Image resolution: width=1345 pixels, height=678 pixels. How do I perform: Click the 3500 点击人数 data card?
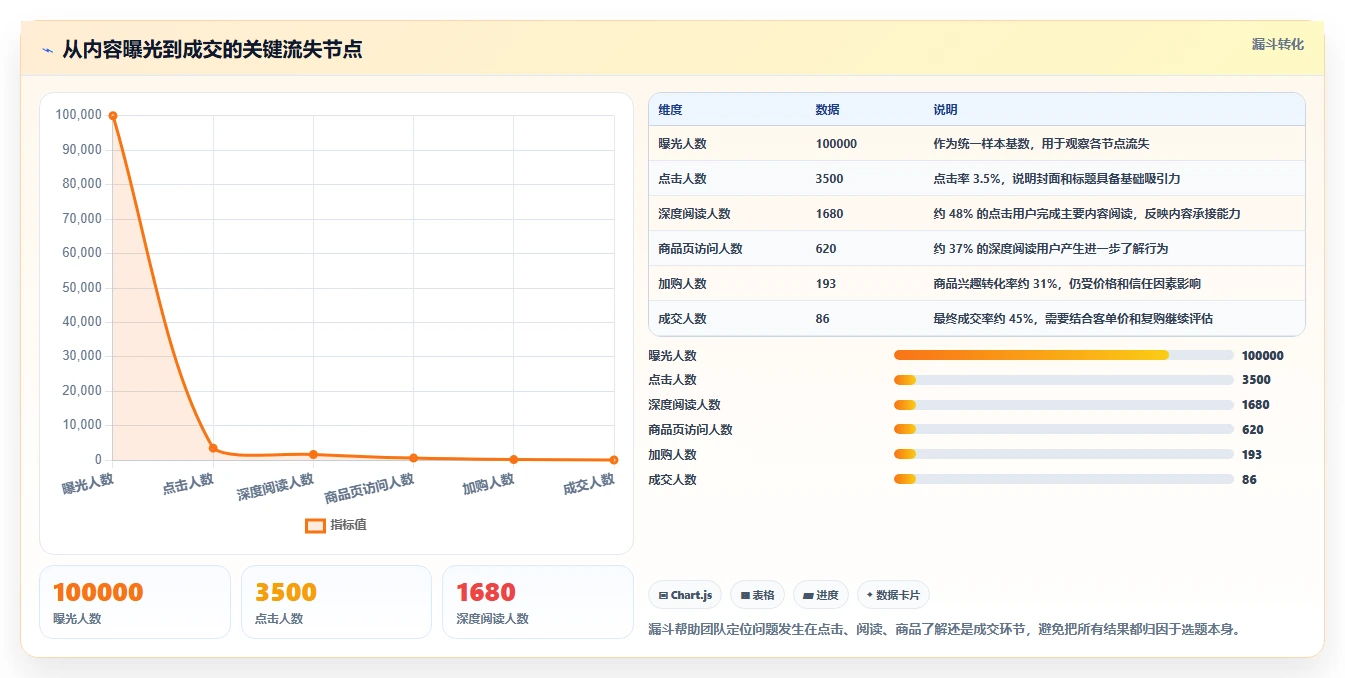coord(336,602)
